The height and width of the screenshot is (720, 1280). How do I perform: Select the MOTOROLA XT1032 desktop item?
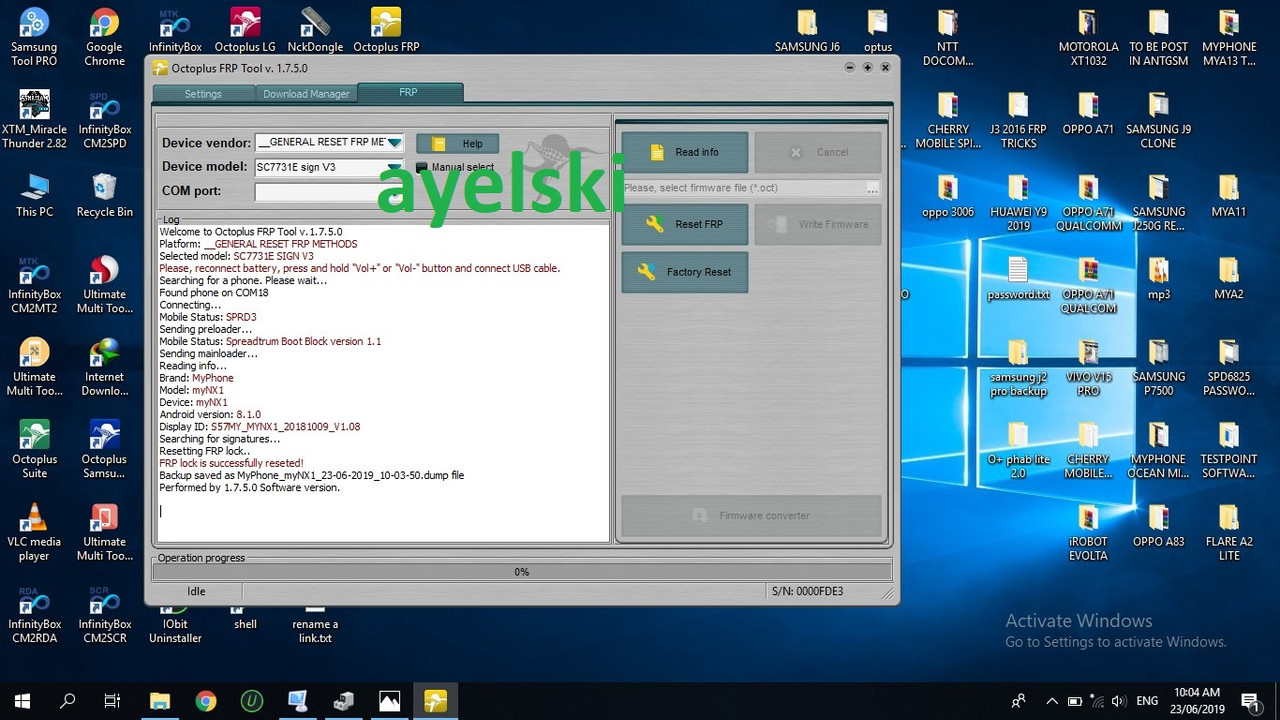1088,37
